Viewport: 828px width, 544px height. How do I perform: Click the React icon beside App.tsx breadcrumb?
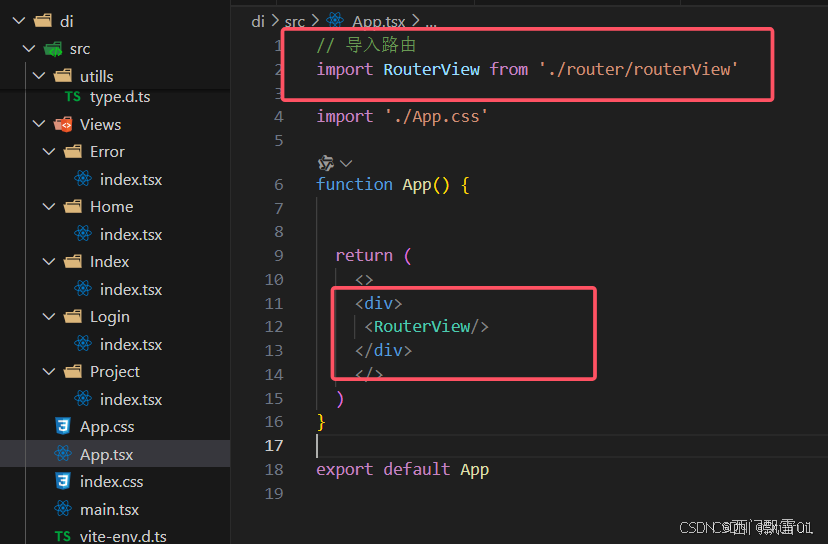335,20
